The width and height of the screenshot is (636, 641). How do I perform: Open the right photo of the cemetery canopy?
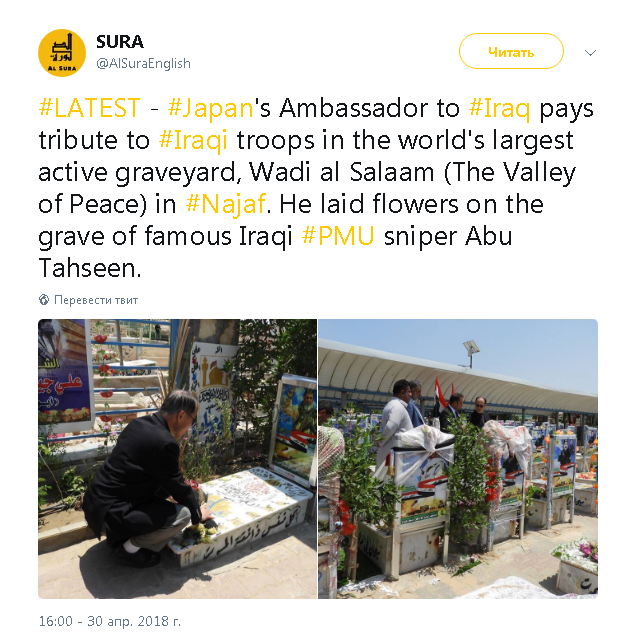tap(458, 459)
